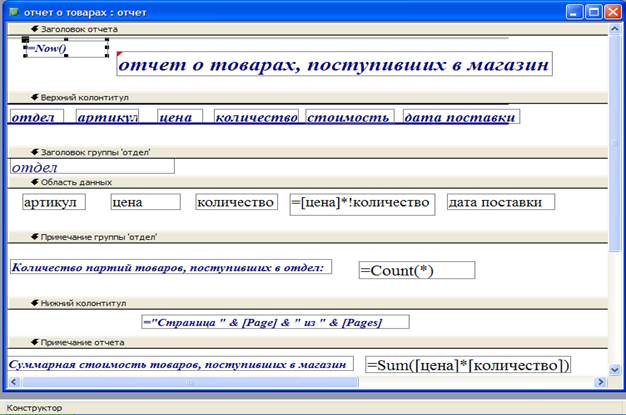Select the =Now() date field

(66, 48)
